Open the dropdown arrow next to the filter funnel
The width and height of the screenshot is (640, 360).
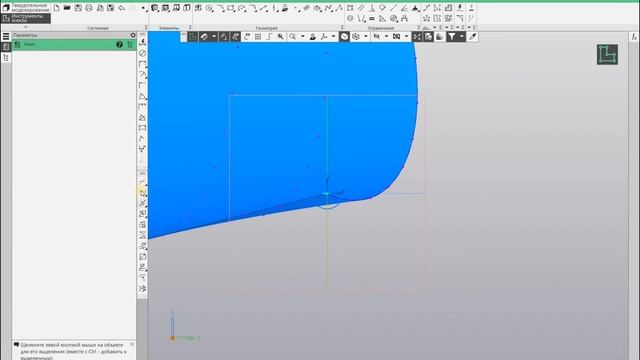click(x=462, y=37)
